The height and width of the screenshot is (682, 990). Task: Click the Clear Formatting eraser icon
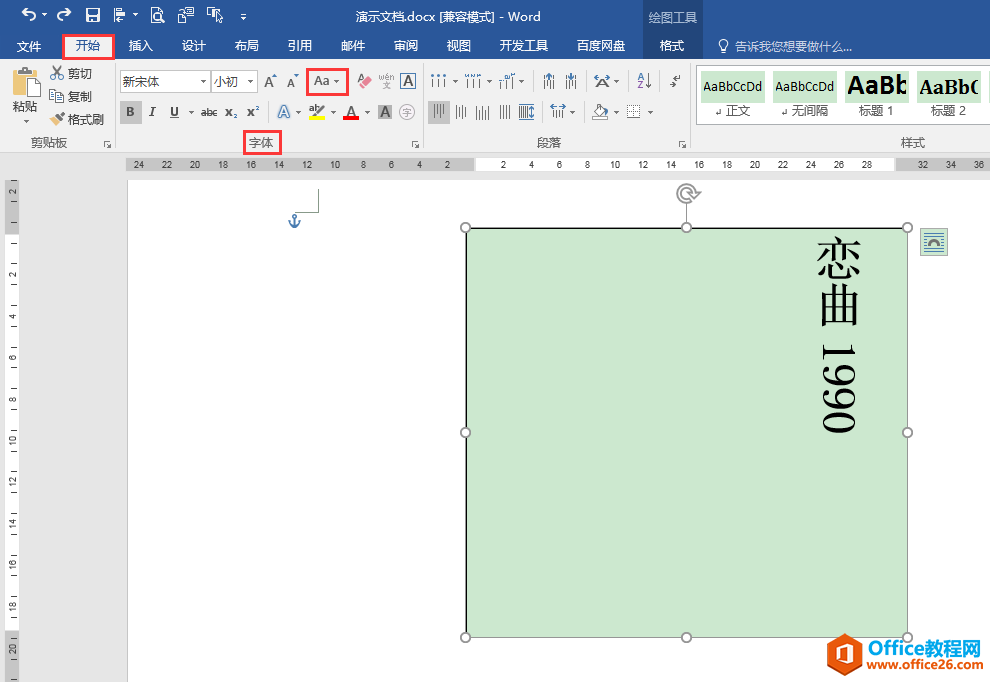[x=364, y=81]
